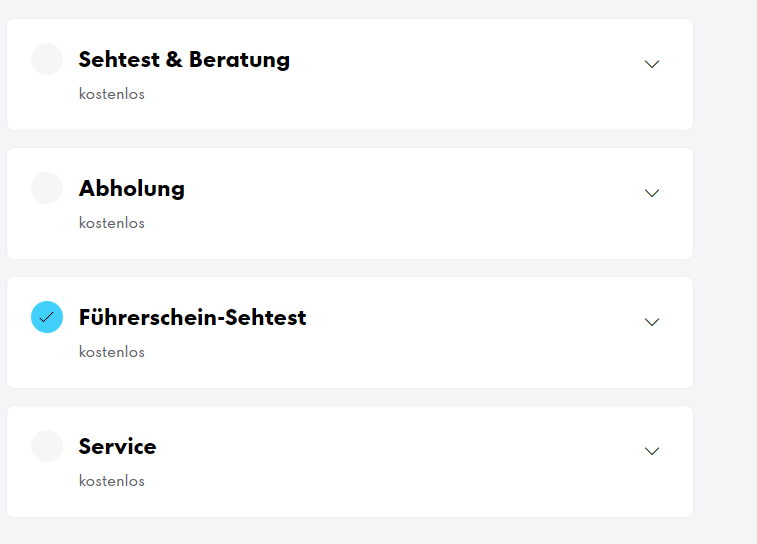Viewport: 757px width, 544px height.
Task: Expand the Service chevron arrow
Action: coord(652,451)
